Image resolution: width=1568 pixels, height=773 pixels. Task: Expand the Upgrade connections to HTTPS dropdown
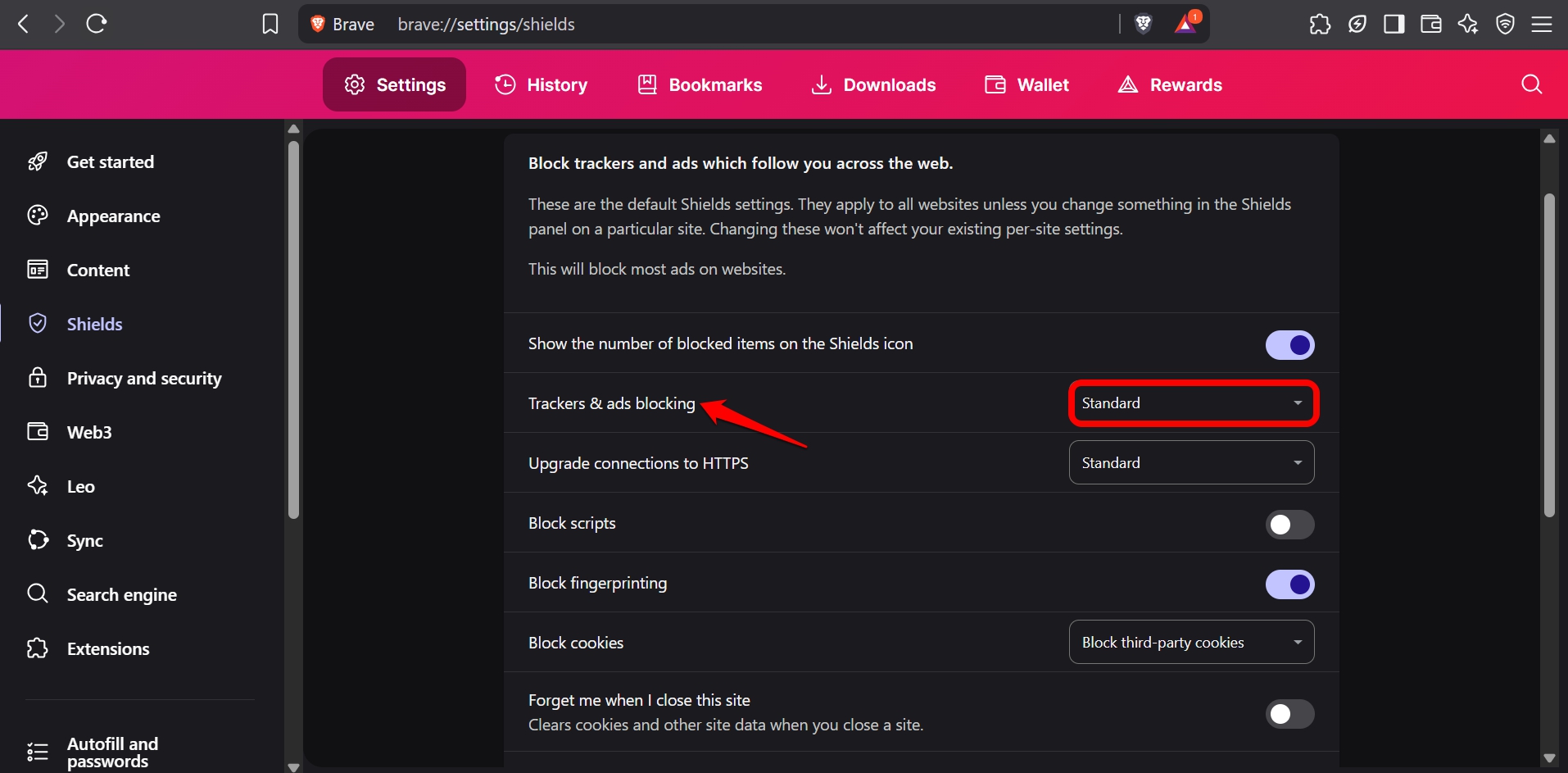[x=1191, y=463]
